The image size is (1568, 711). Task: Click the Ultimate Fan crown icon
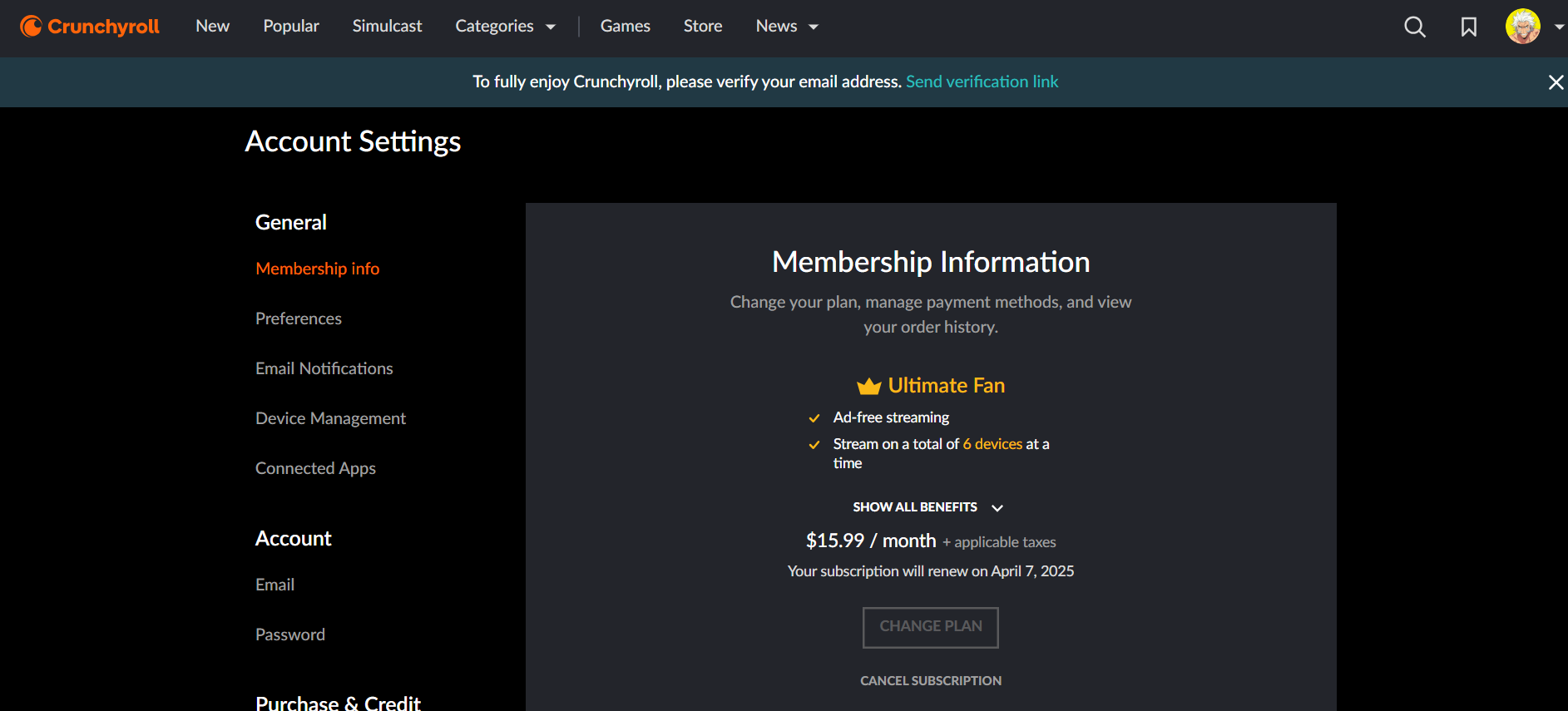868,386
